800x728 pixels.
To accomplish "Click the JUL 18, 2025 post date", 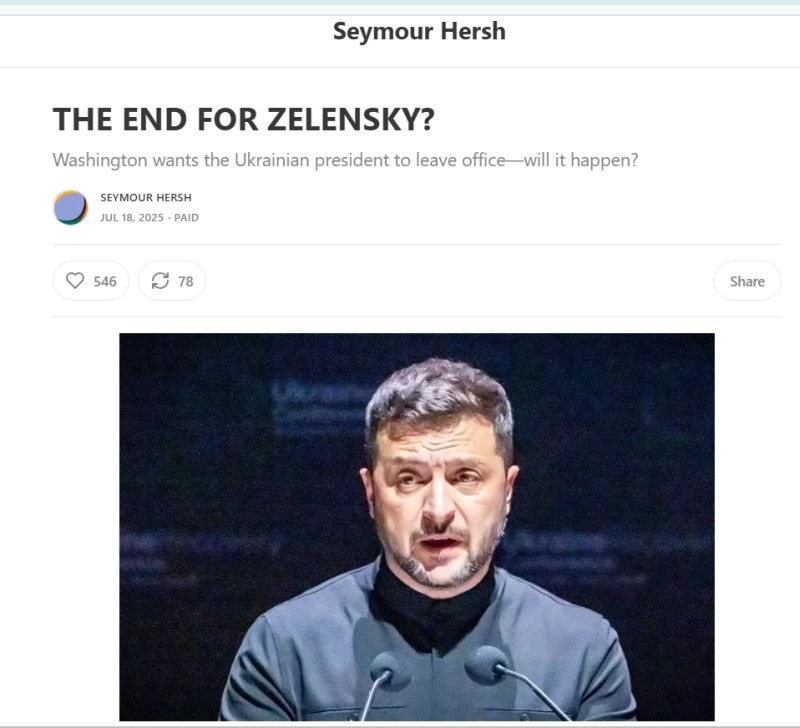I will (x=132, y=217).
